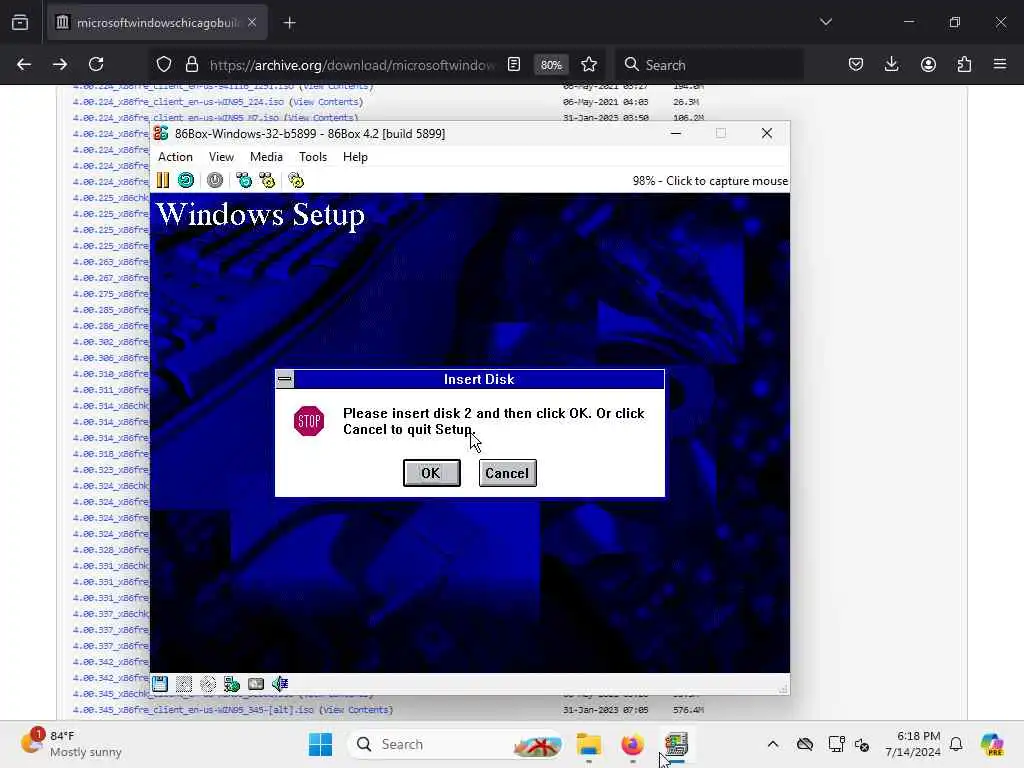Toggle Firefox reader view icon

point(514,64)
